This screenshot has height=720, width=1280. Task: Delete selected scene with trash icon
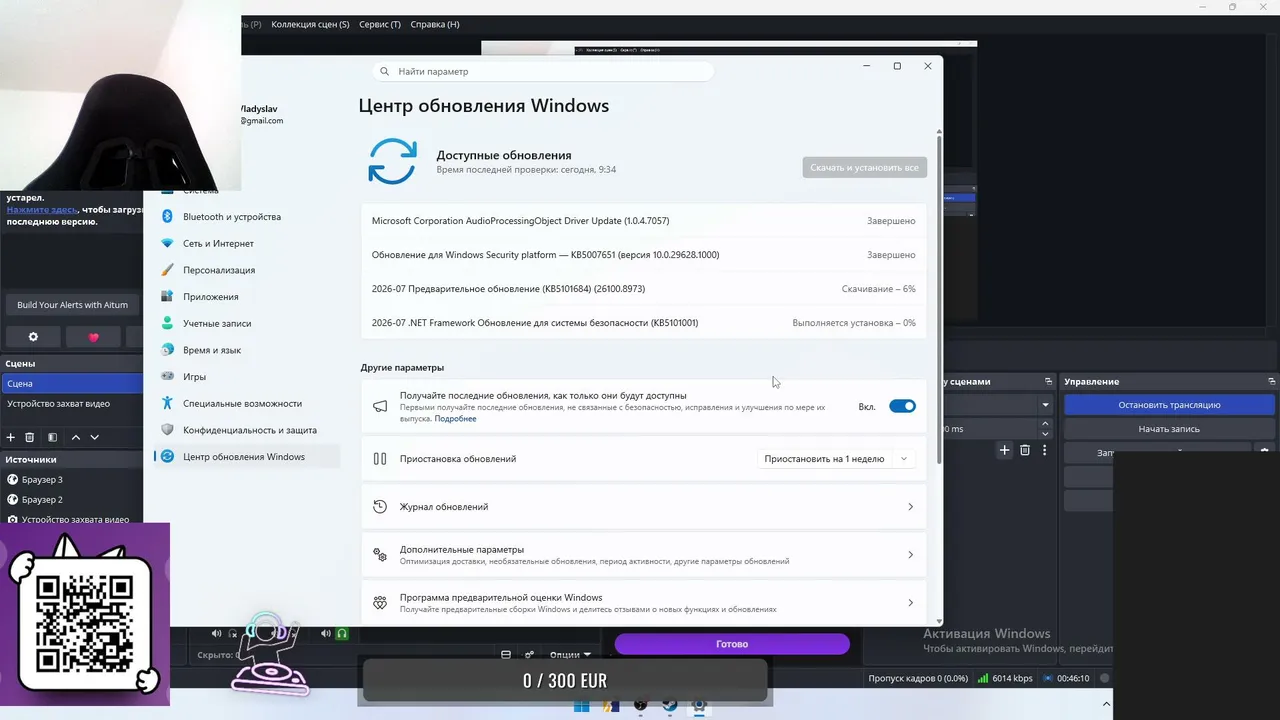[30, 437]
